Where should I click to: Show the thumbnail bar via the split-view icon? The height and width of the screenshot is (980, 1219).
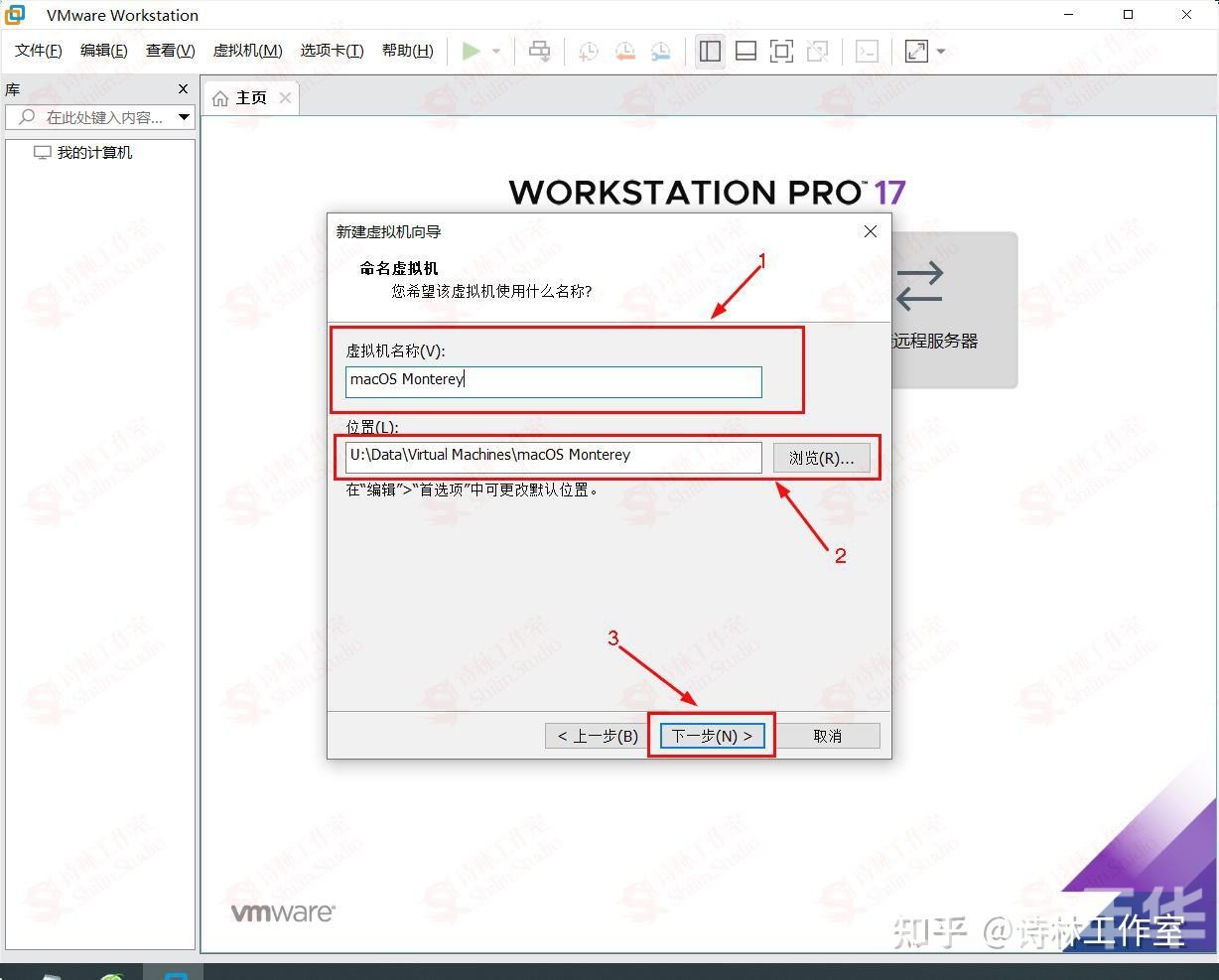coord(745,51)
